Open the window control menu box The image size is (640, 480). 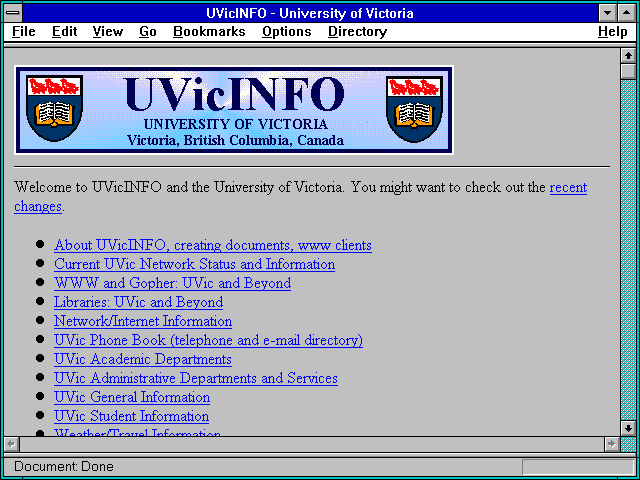13,13
